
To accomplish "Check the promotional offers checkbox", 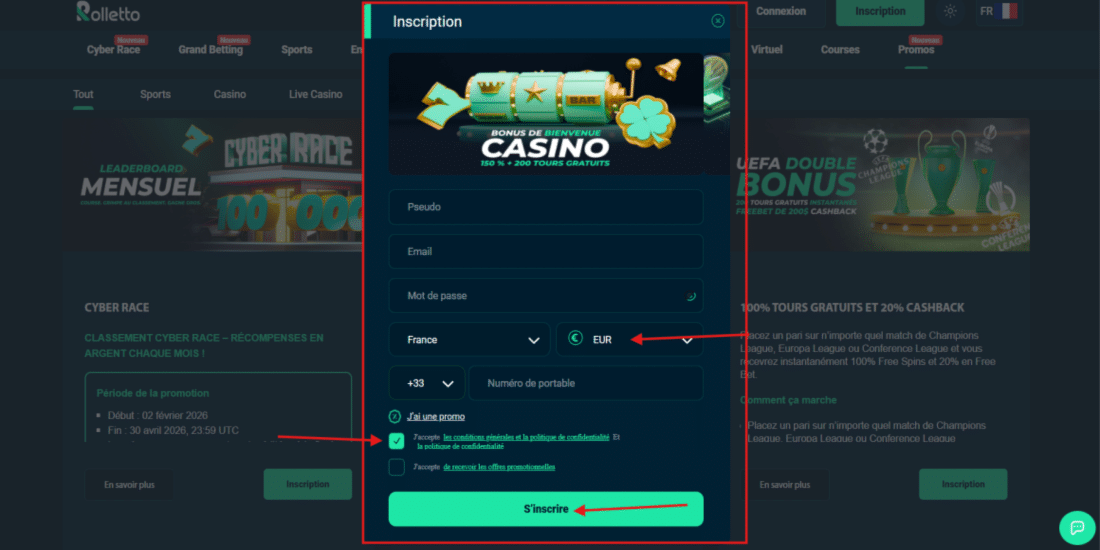I will click(396, 467).
